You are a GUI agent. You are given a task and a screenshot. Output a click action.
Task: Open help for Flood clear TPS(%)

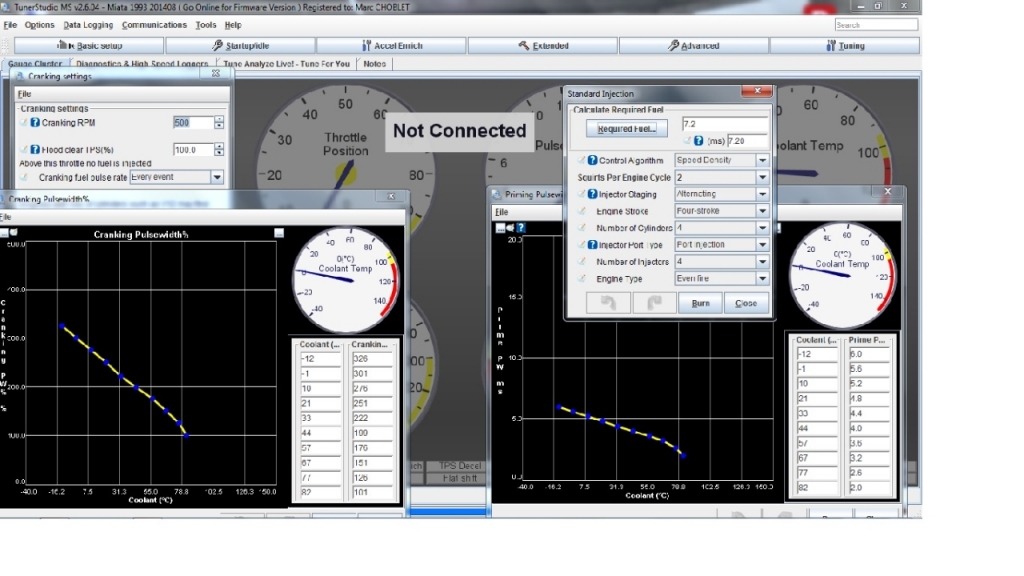coord(35,150)
